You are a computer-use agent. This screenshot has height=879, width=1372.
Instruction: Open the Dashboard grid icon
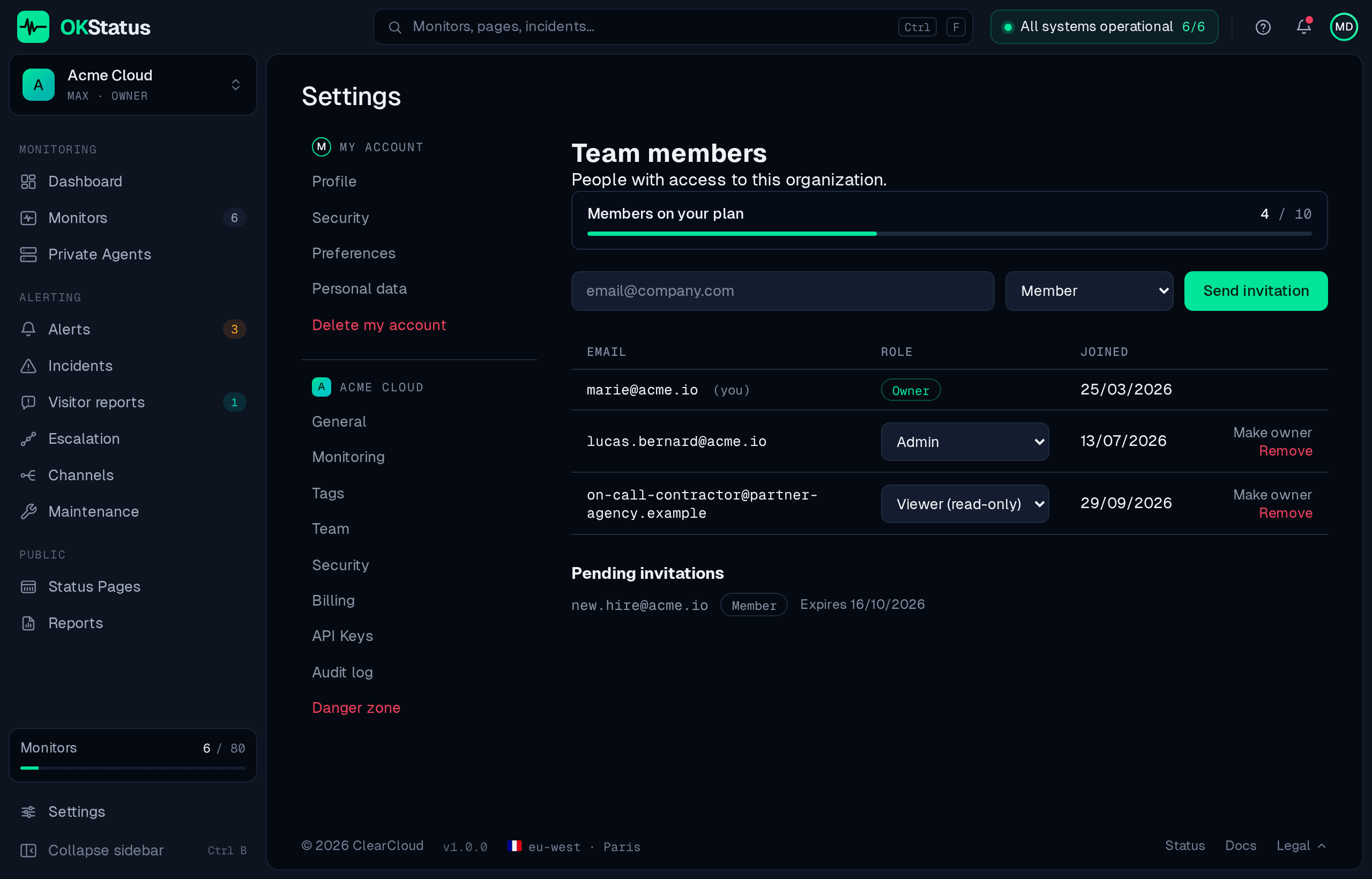coord(28,182)
